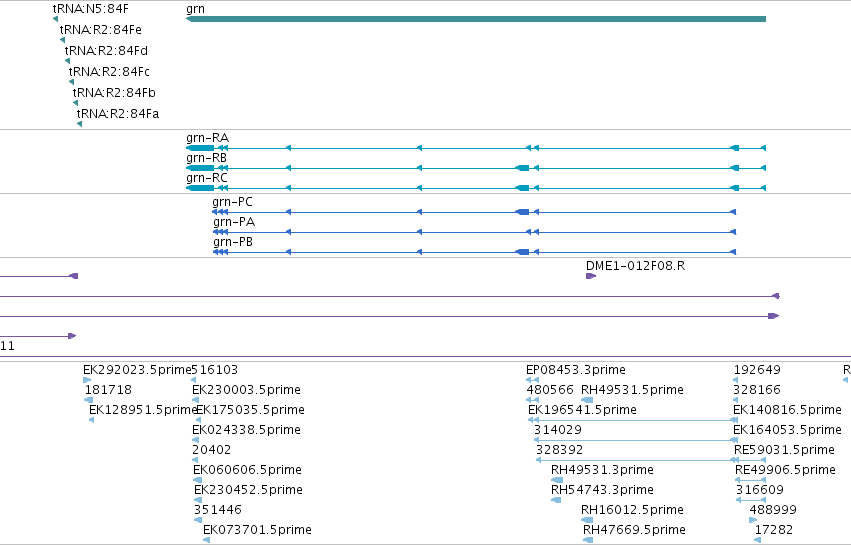Select the RH49531.5prime EST
851x545 pixels.
[632, 390]
